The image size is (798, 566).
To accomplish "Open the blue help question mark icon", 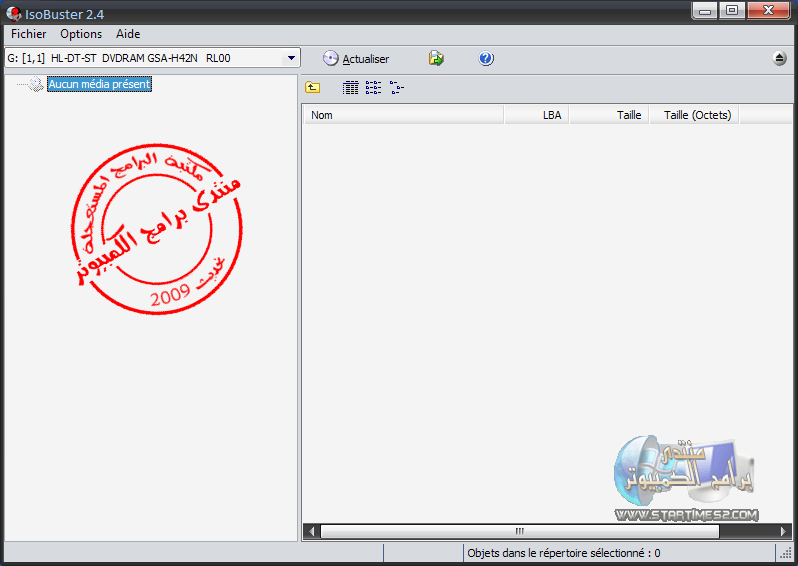I will click(486, 59).
